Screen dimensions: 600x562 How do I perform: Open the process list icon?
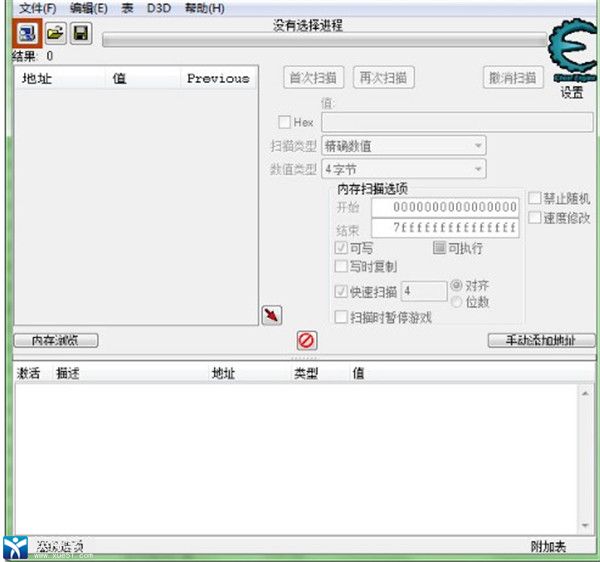(27, 34)
